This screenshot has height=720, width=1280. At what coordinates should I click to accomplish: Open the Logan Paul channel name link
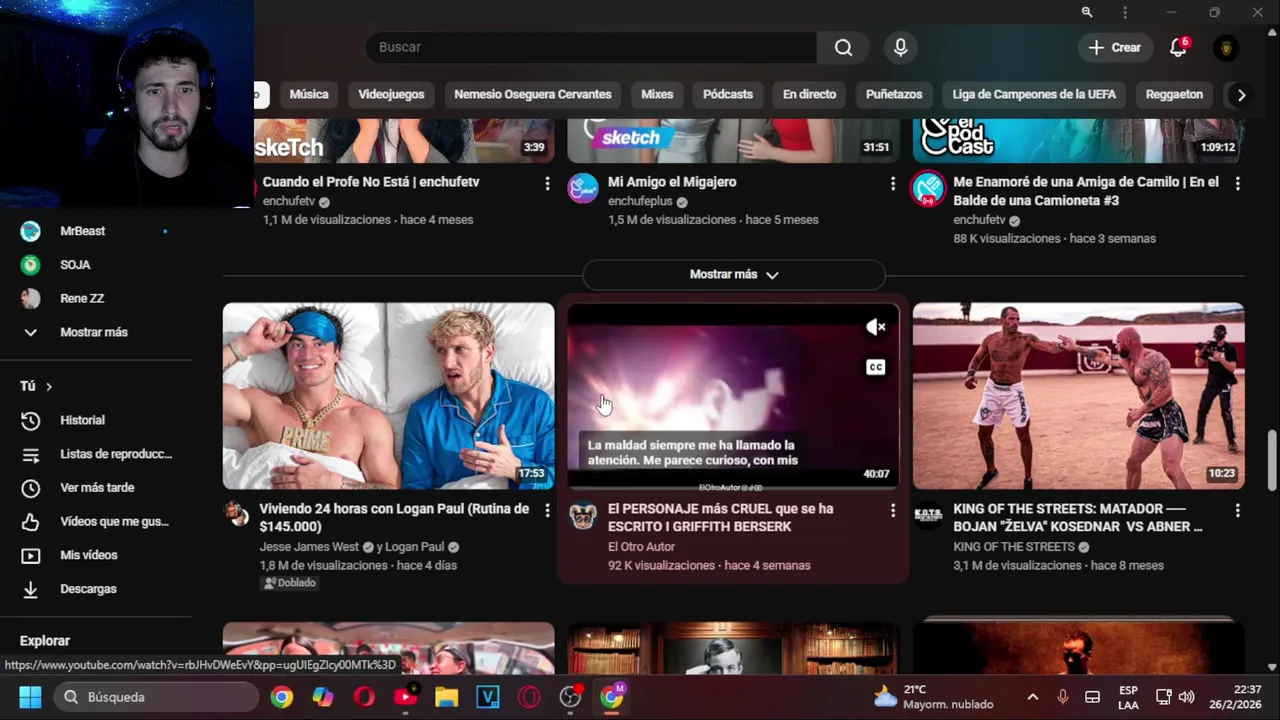point(416,547)
